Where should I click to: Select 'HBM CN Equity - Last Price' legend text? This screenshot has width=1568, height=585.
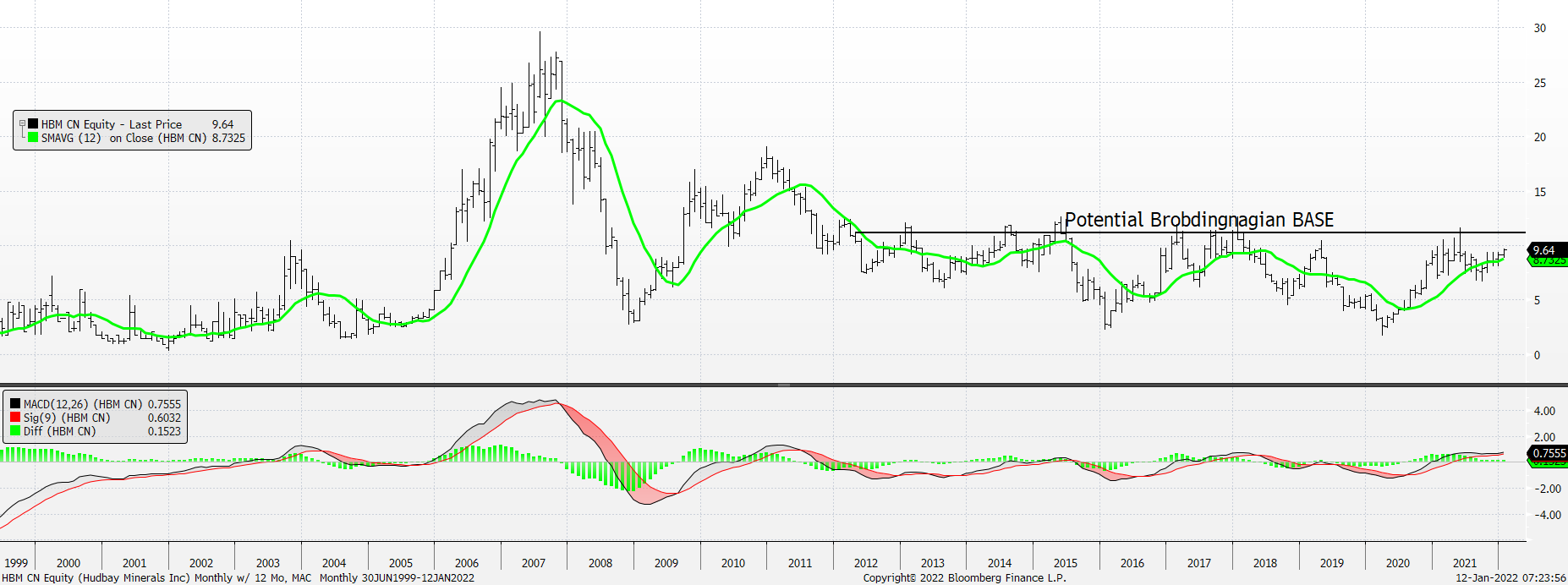point(112,124)
